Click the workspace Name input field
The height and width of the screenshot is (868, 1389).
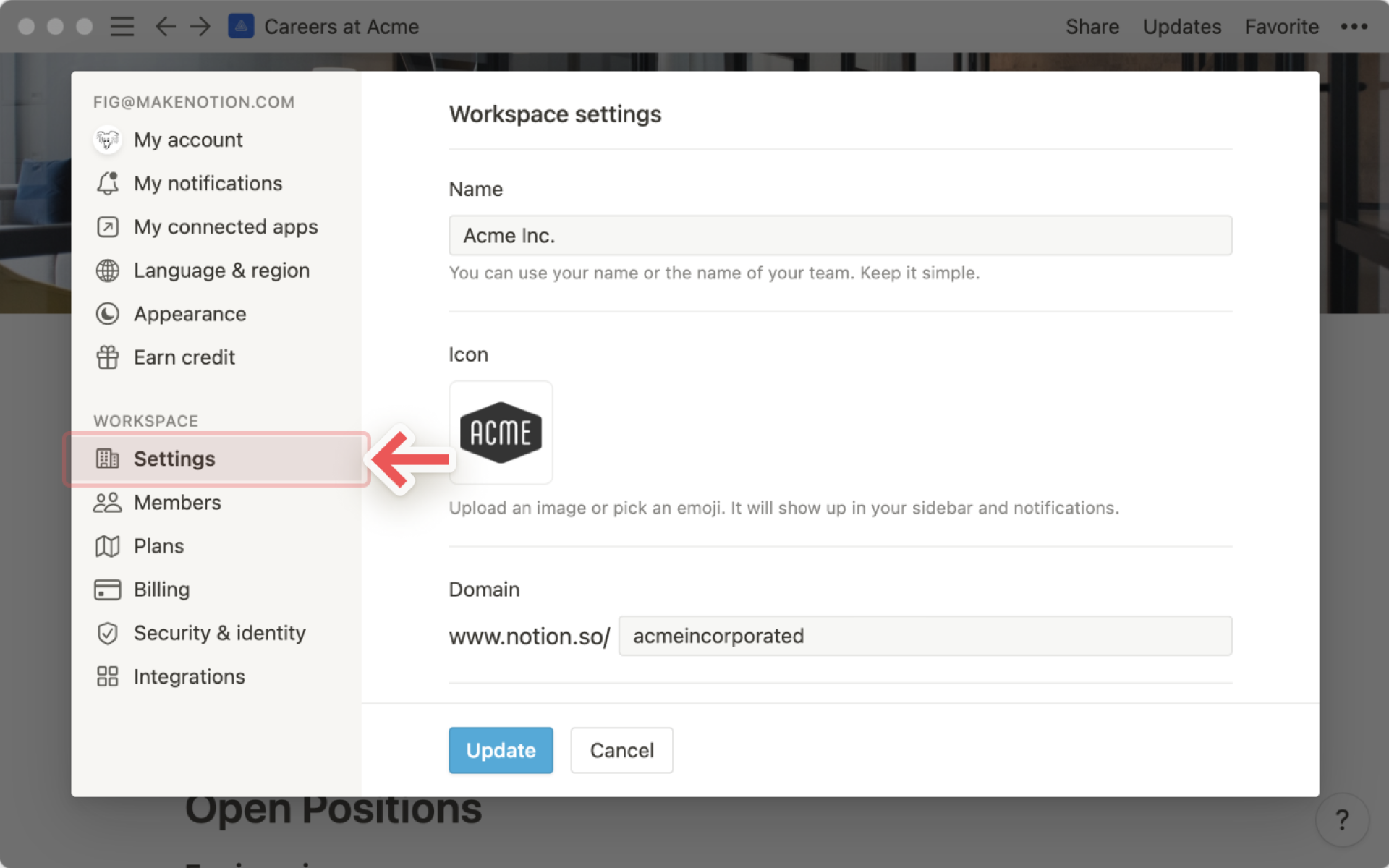tap(840, 235)
